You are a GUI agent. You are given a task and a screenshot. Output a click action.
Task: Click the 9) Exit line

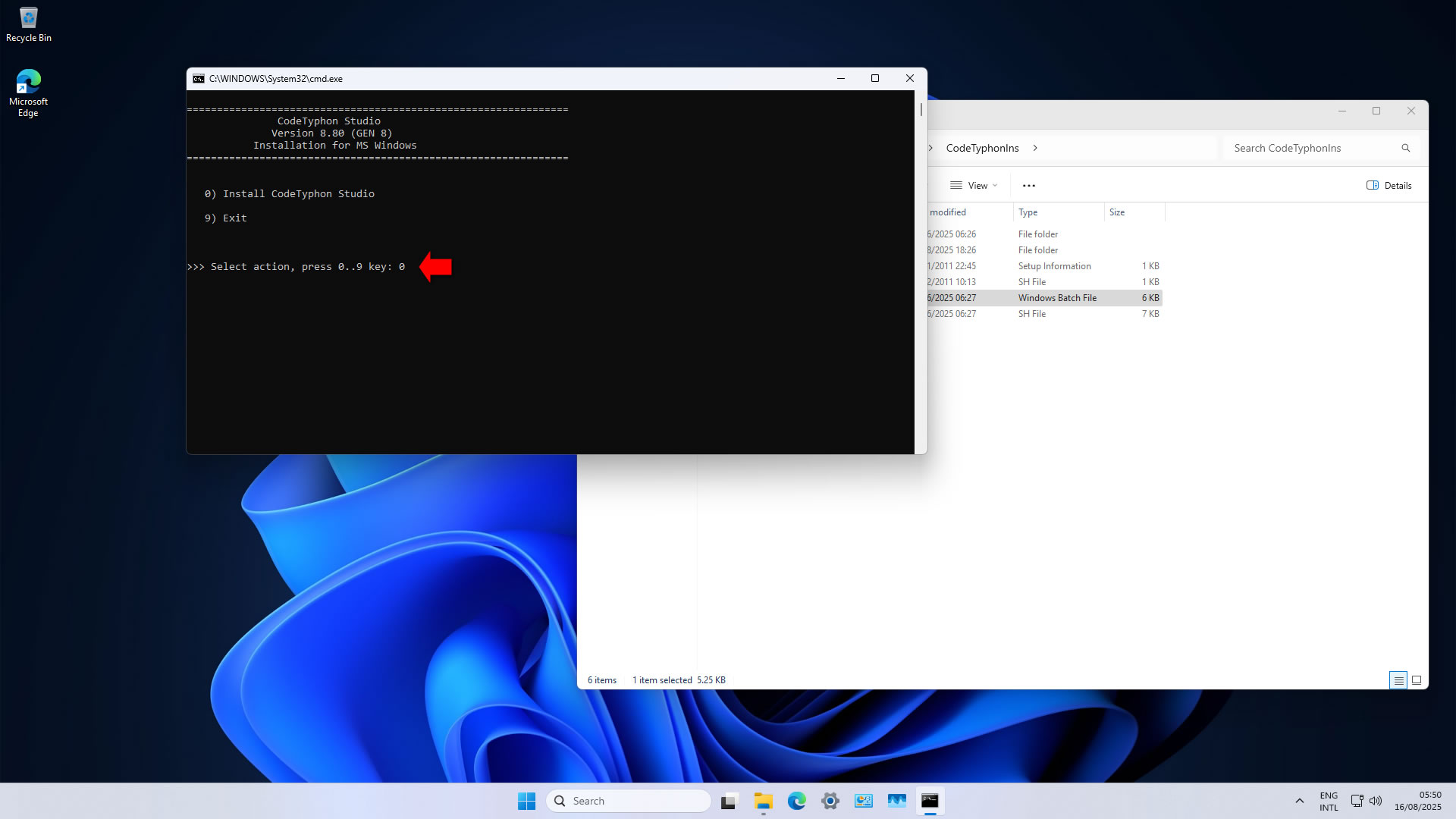[x=225, y=218]
